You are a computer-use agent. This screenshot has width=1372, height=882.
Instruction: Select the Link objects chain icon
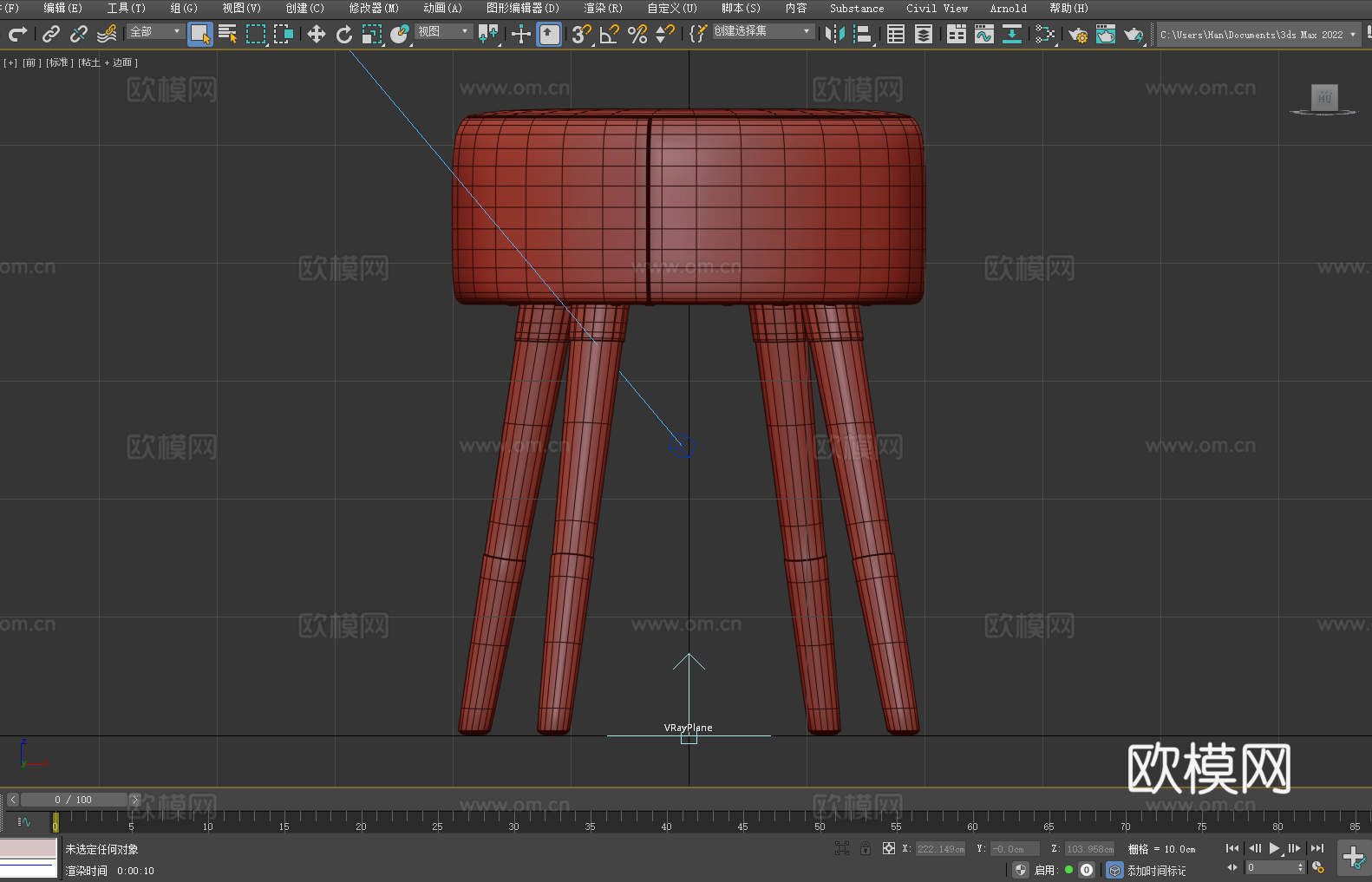click(x=51, y=34)
